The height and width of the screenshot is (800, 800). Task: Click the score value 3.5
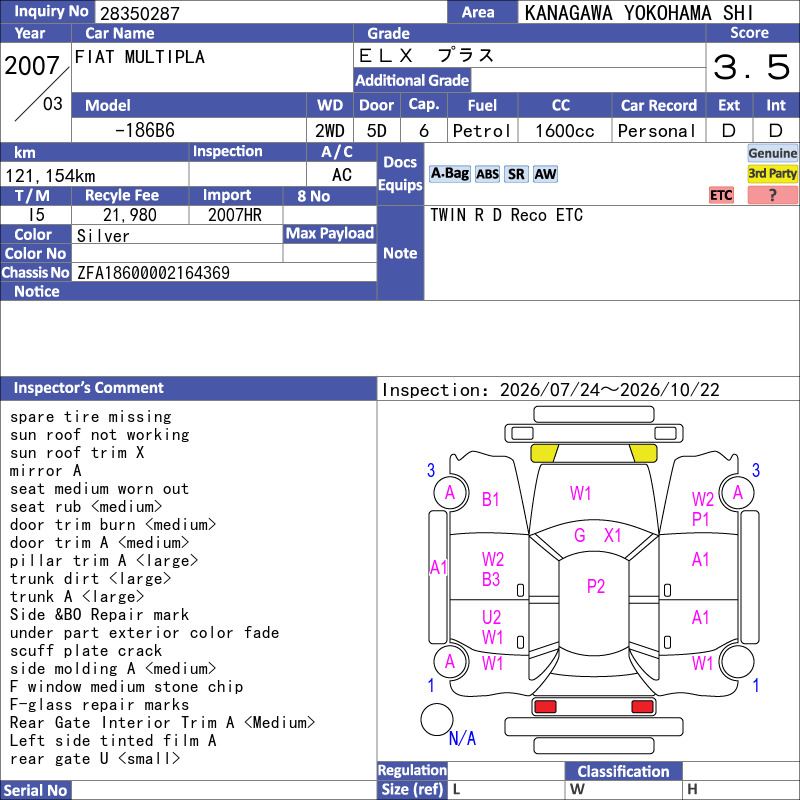click(x=751, y=67)
